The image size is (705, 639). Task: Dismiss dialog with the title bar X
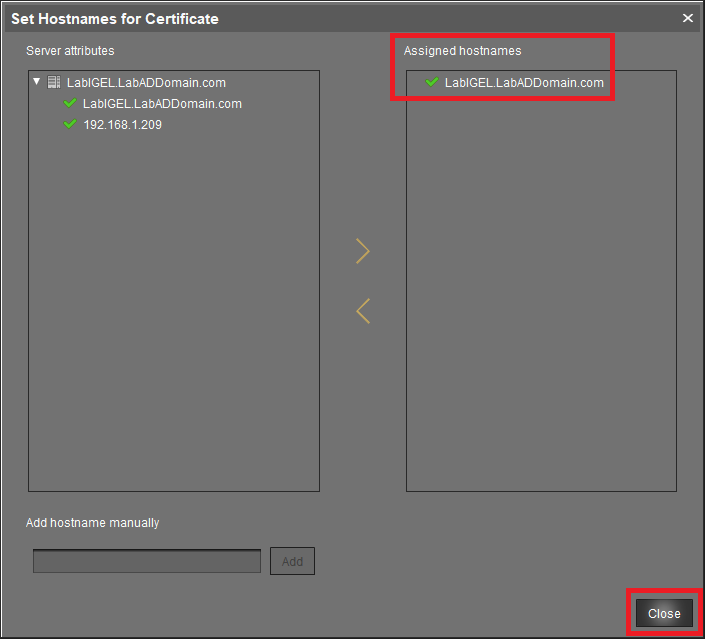[688, 18]
